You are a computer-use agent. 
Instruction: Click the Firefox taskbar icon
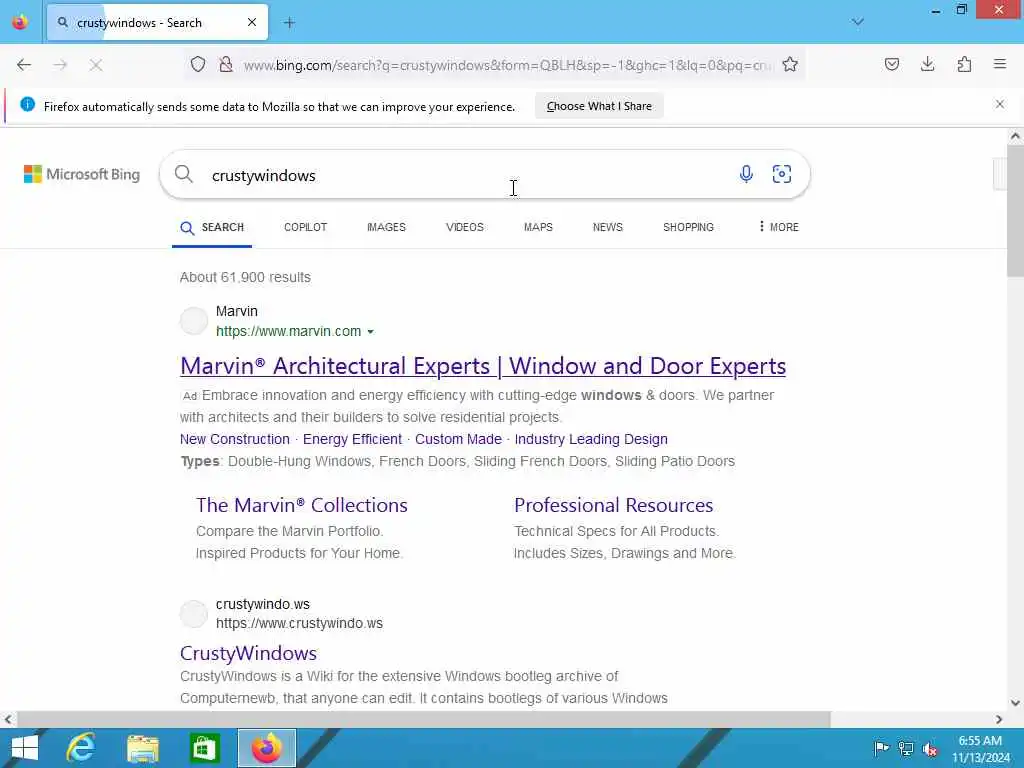[x=266, y=748]
